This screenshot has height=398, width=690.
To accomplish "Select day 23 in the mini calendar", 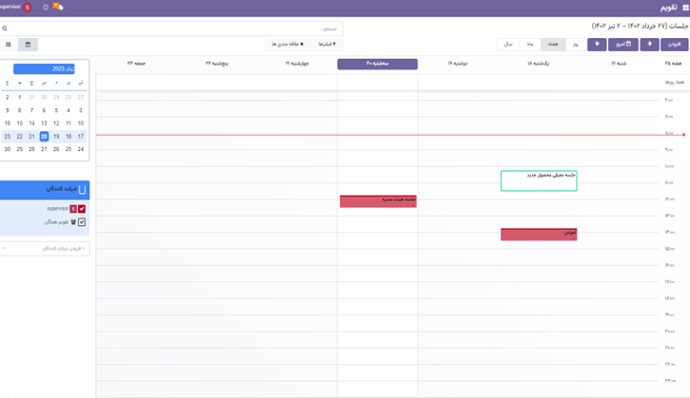I will point(7,136).
